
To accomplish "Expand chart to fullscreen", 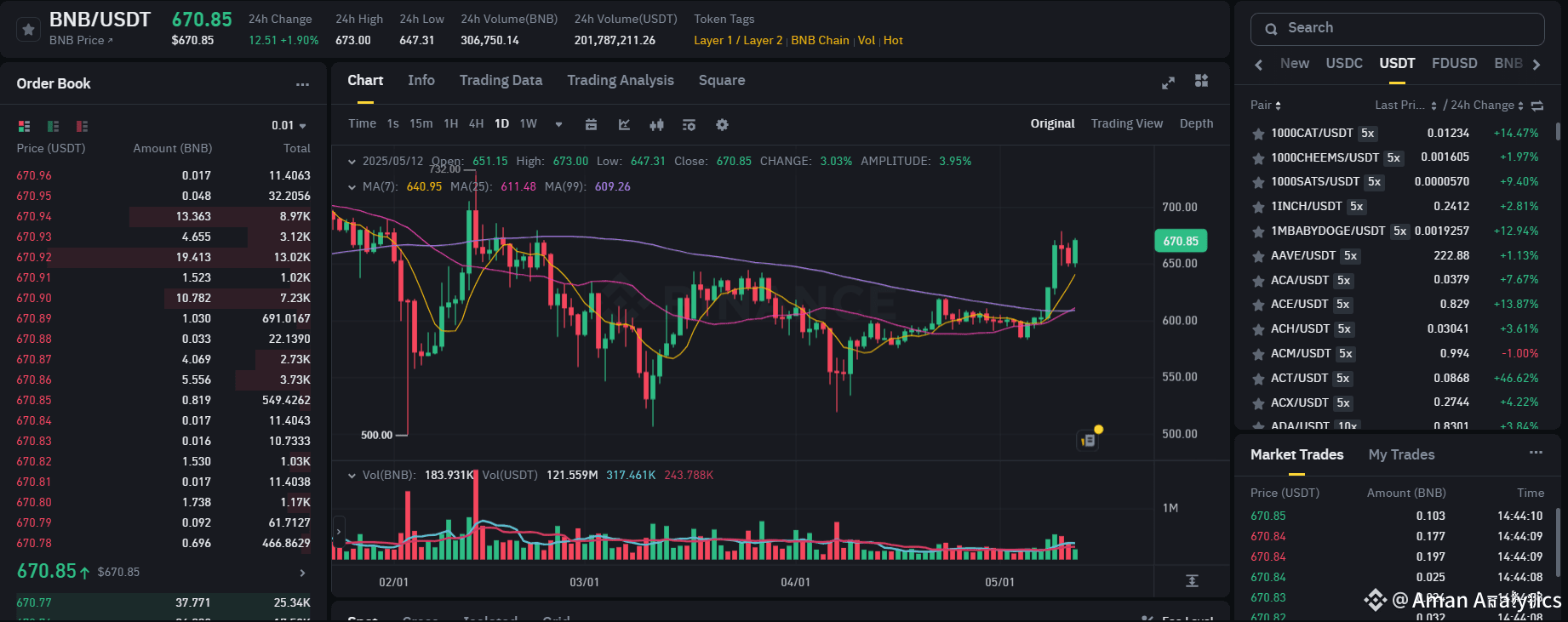I will 1168,83.
